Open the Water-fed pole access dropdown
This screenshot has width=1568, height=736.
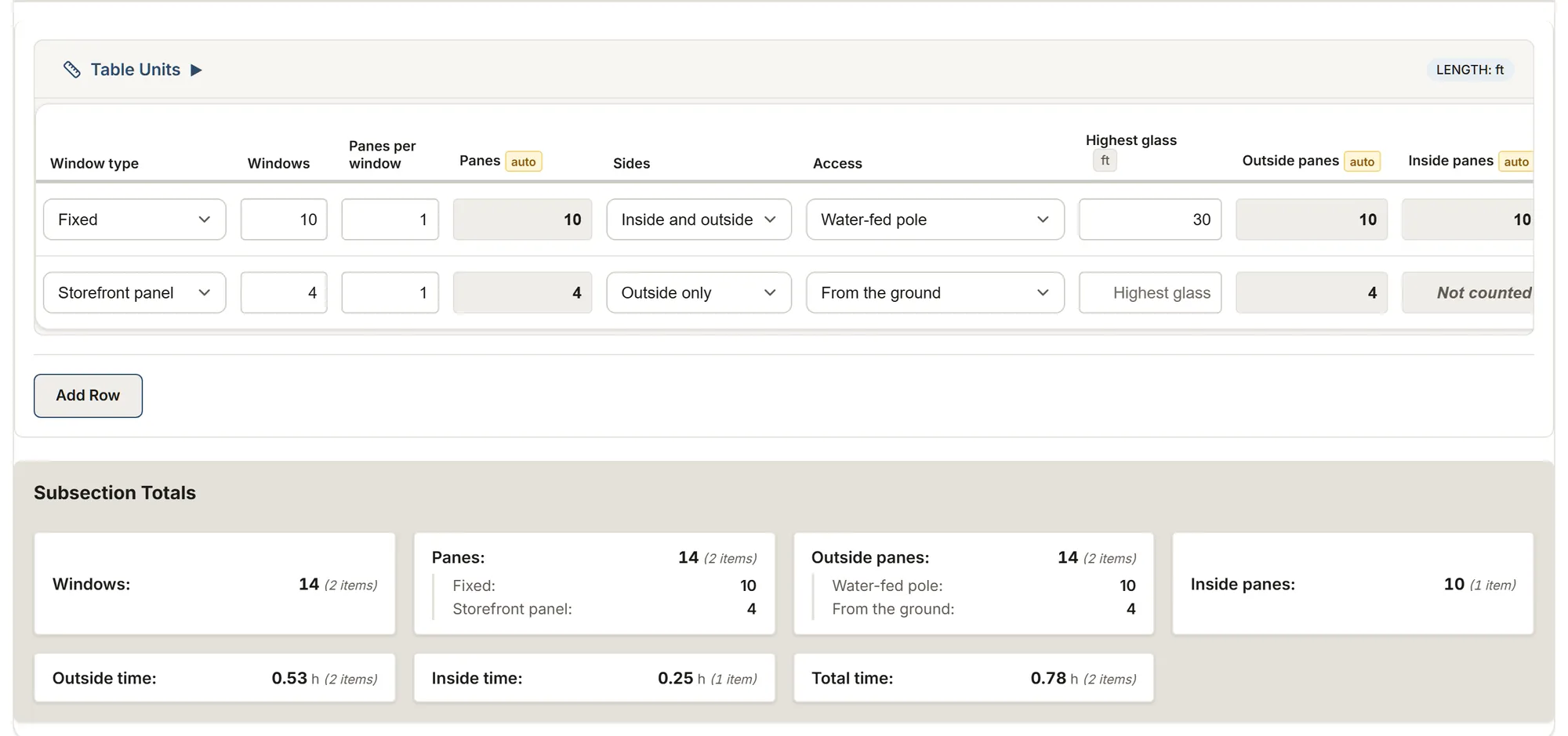935,219
